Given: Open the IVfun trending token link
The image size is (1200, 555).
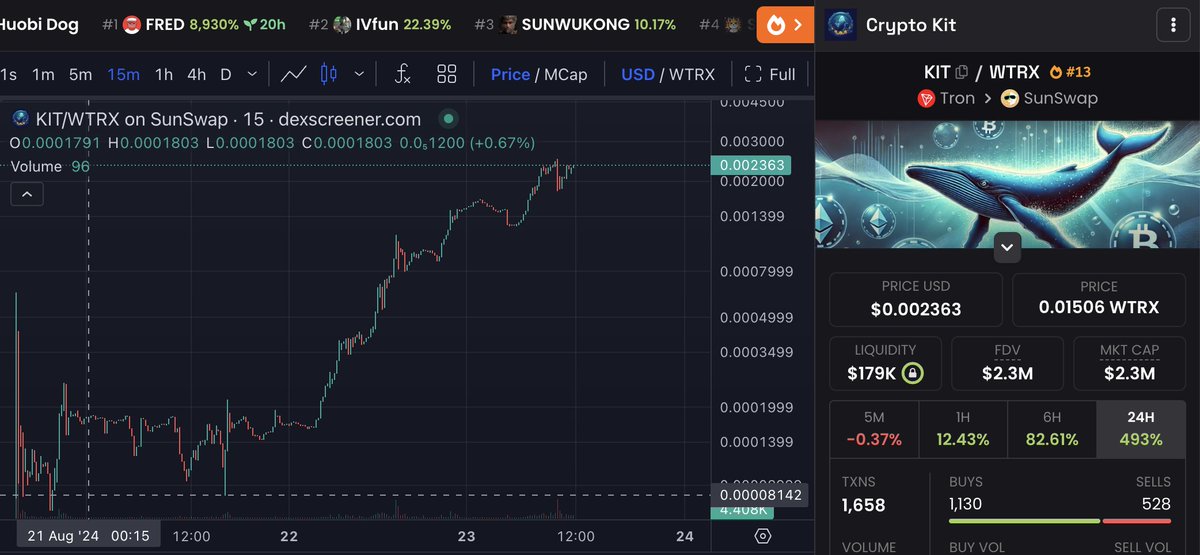Looking at the screenshot, I should [x=380, y=24].
